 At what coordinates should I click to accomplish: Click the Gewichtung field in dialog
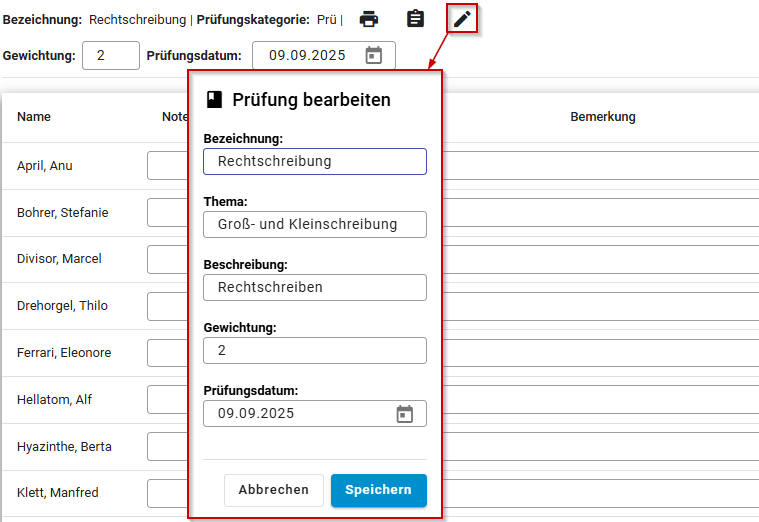pos(315,350)
